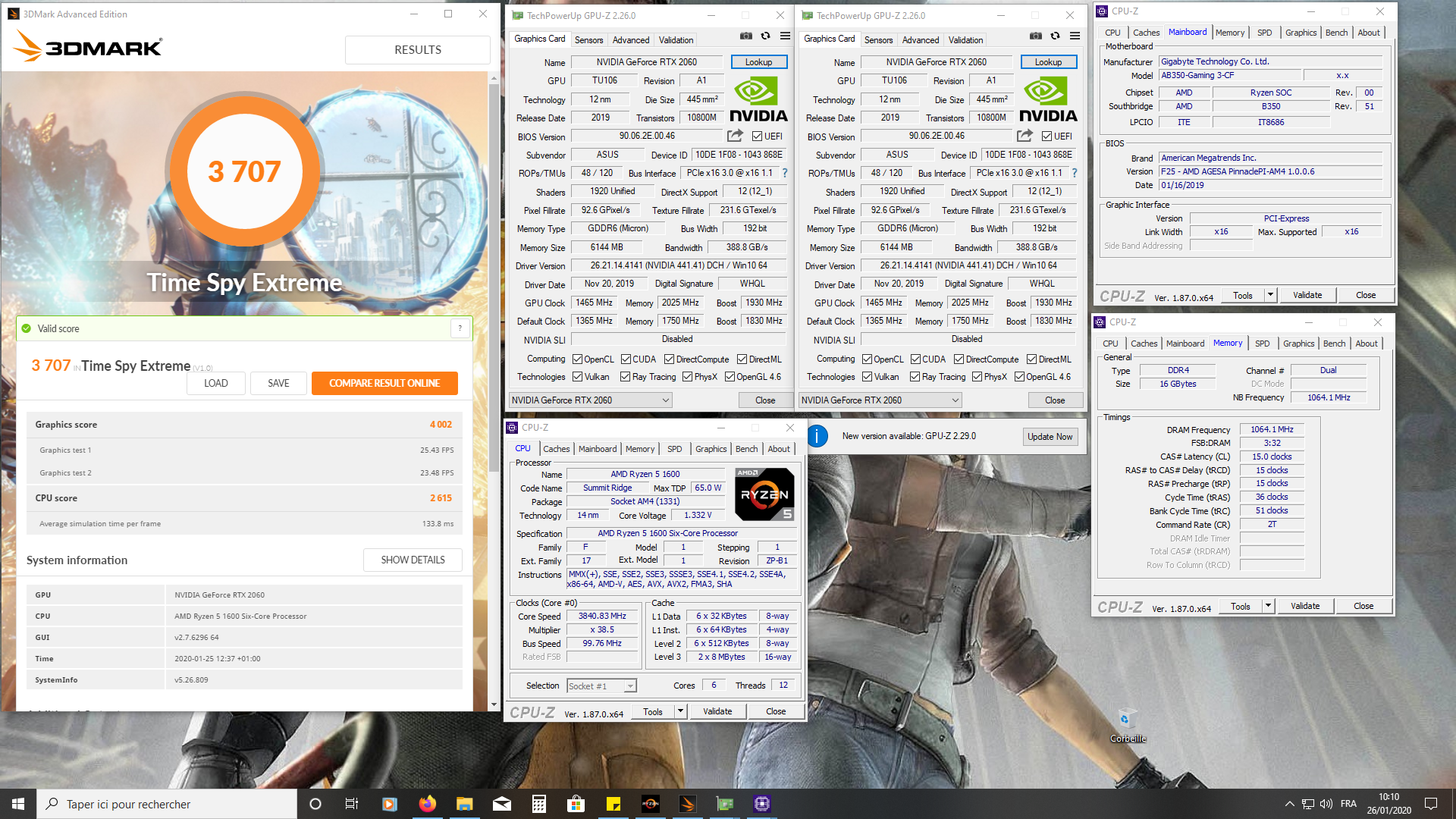
Task: Open Task View from the taskbar
Action: 352,804
